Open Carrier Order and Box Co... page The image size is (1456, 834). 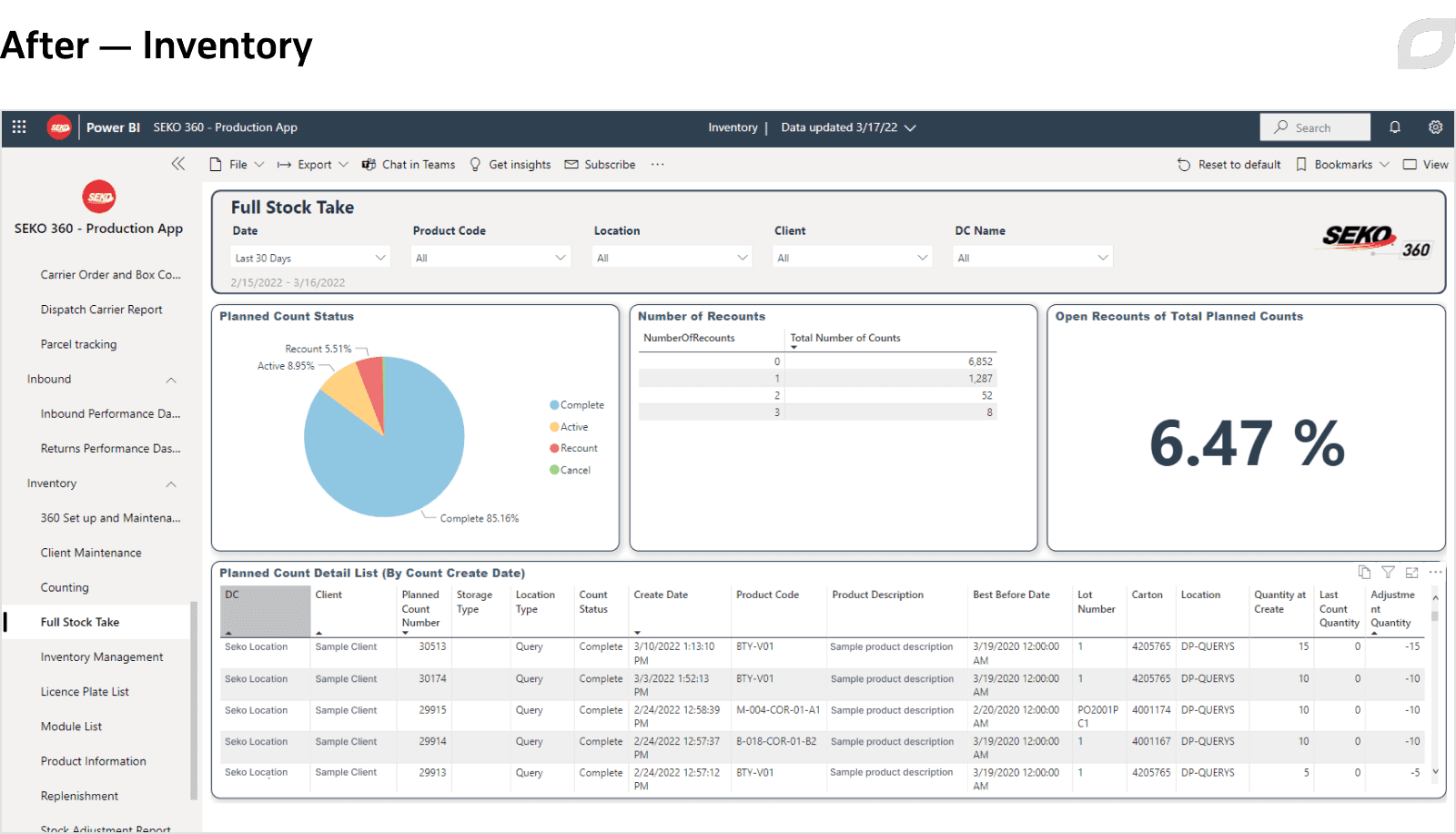pyautogui.click(x=110, y=274)
